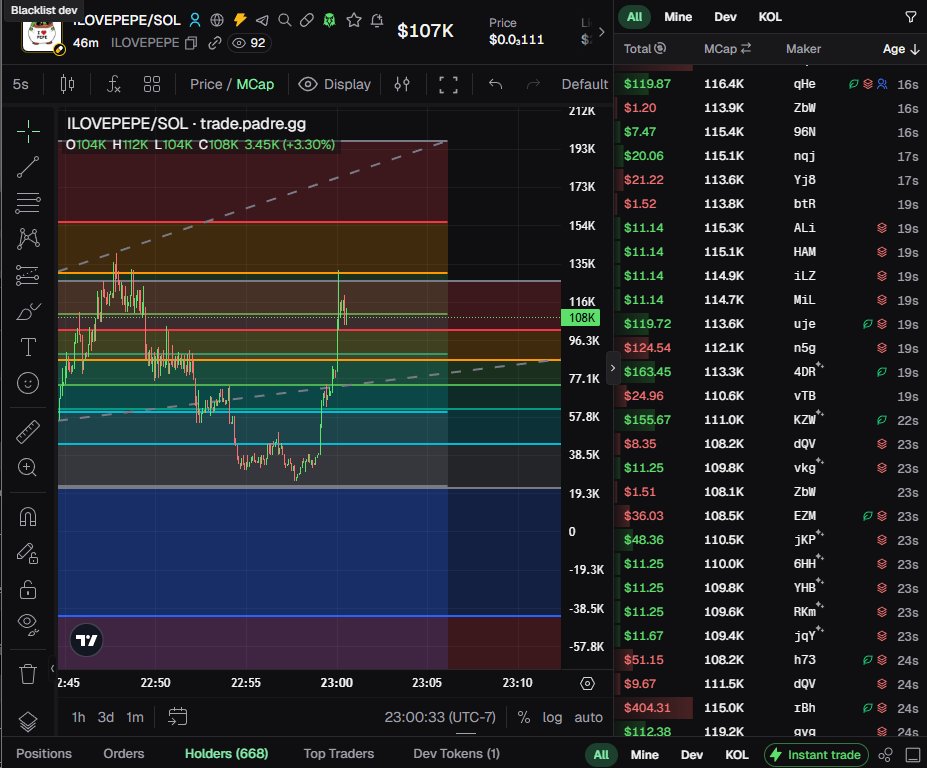Open the Top Traders tab

pos(339,753)
